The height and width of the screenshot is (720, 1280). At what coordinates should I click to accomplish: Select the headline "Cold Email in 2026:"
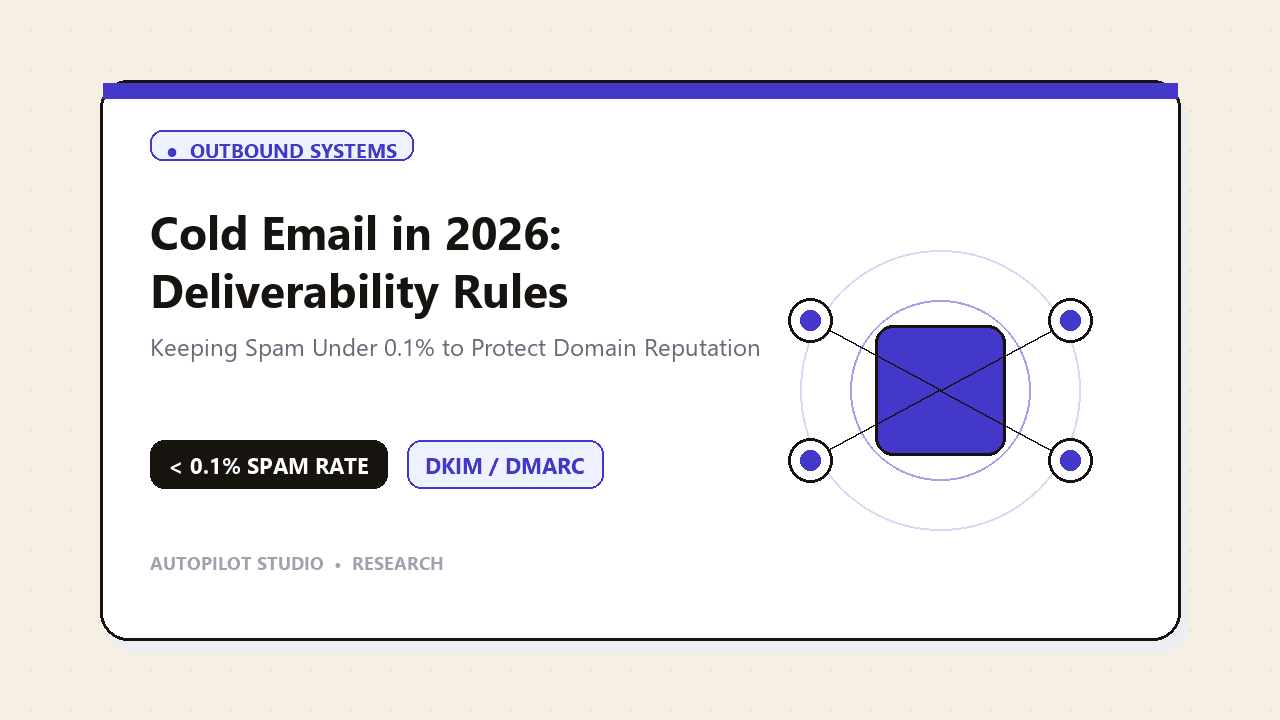click(356, 235)
